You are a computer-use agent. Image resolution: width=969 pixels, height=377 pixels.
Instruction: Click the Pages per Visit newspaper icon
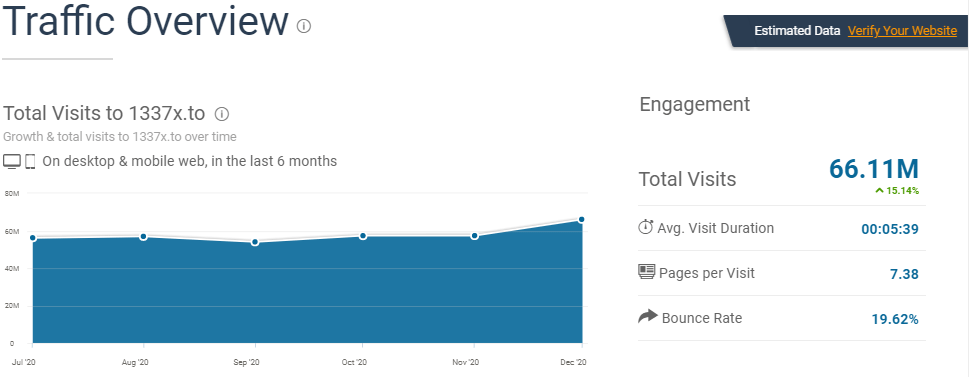[646, 272]
